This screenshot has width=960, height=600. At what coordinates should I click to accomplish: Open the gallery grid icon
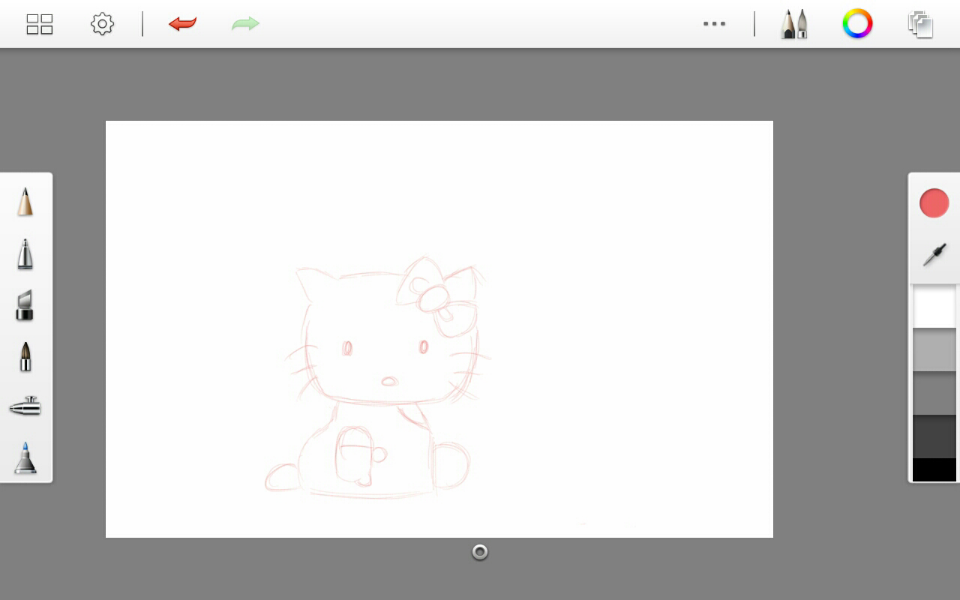[x=40, y=24]
